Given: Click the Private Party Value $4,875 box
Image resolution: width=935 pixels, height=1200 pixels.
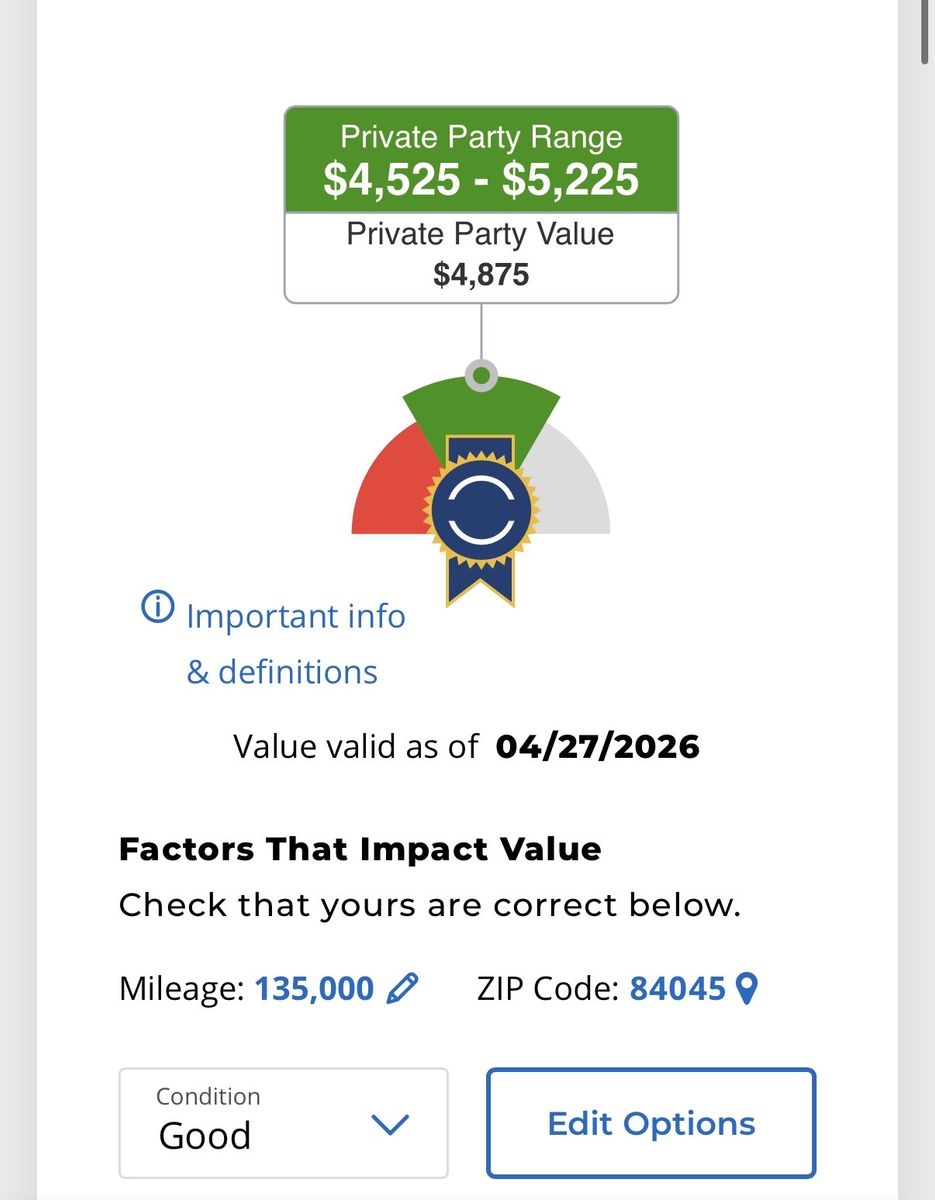Looking at the screenshot, I should (481, 256).
